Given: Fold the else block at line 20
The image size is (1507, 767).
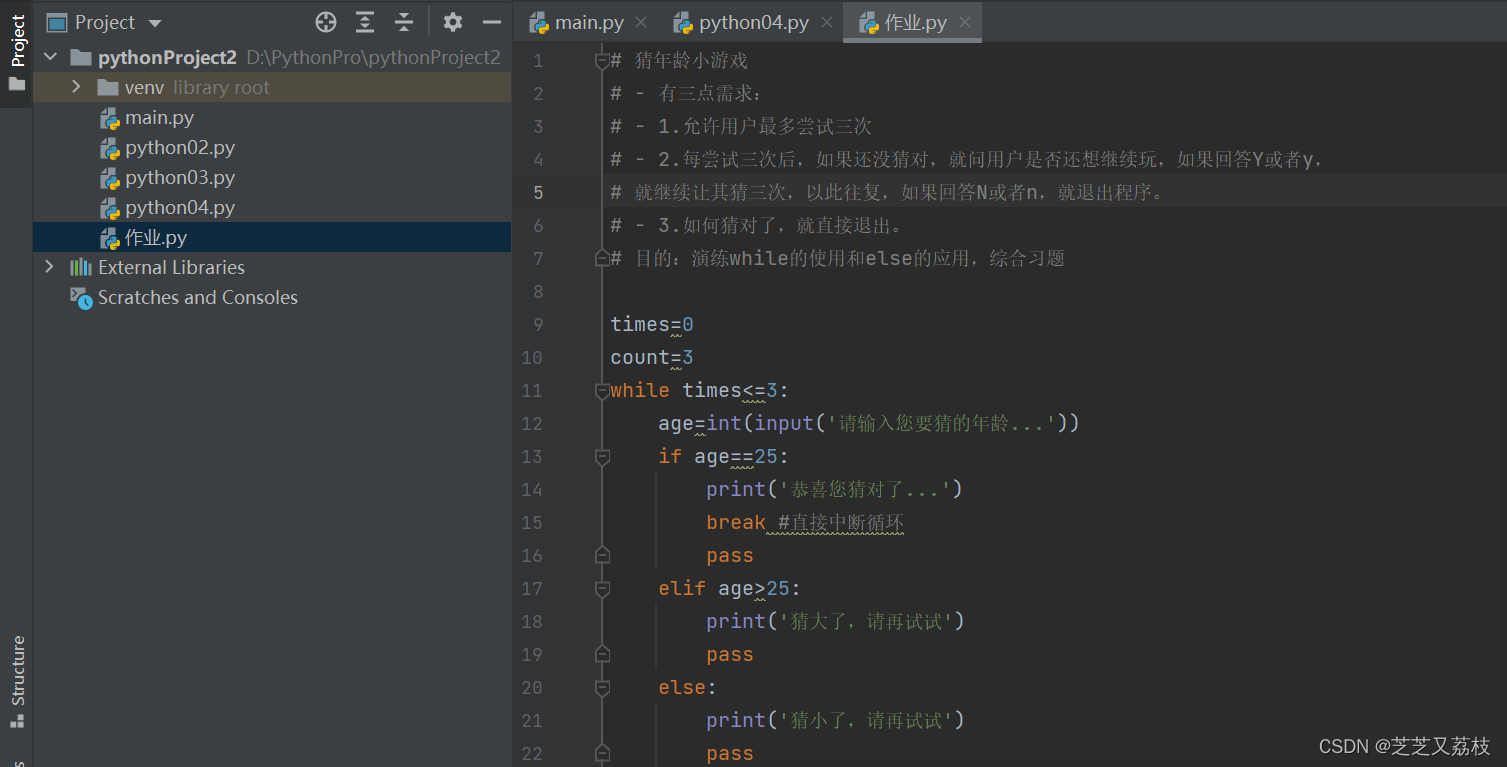Looking at the screenshot, I should point(602,687).
